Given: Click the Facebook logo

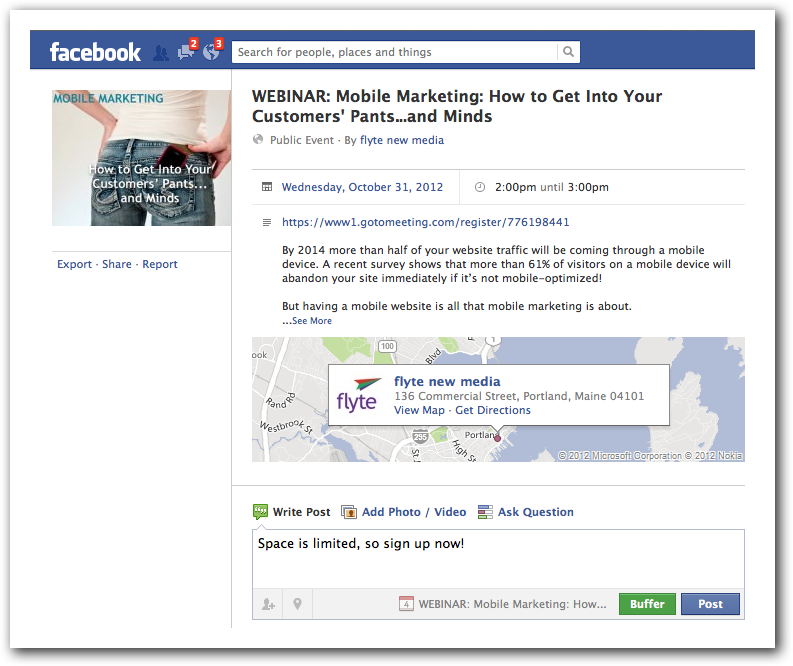Looking at the screenshot, I should [x=95, y=52].
